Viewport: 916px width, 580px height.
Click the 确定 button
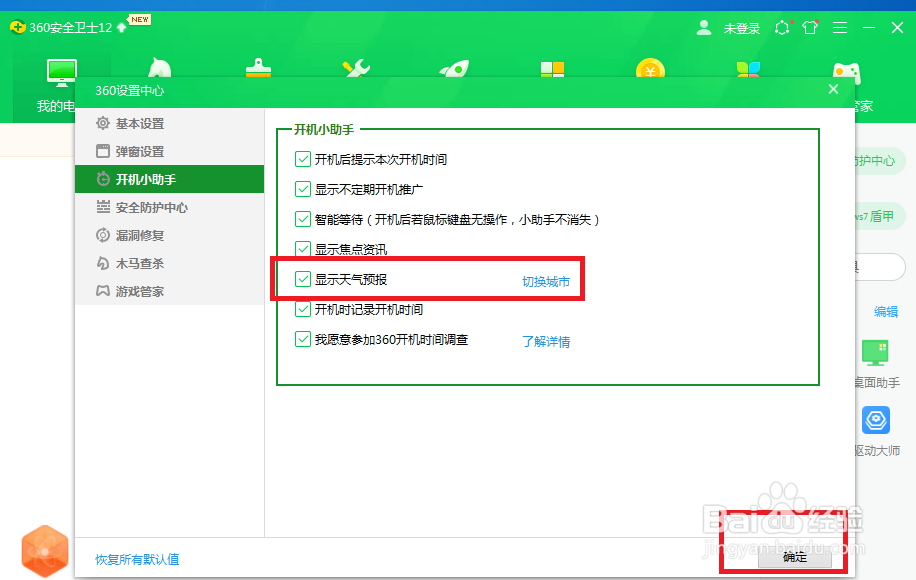click(794, 557)
